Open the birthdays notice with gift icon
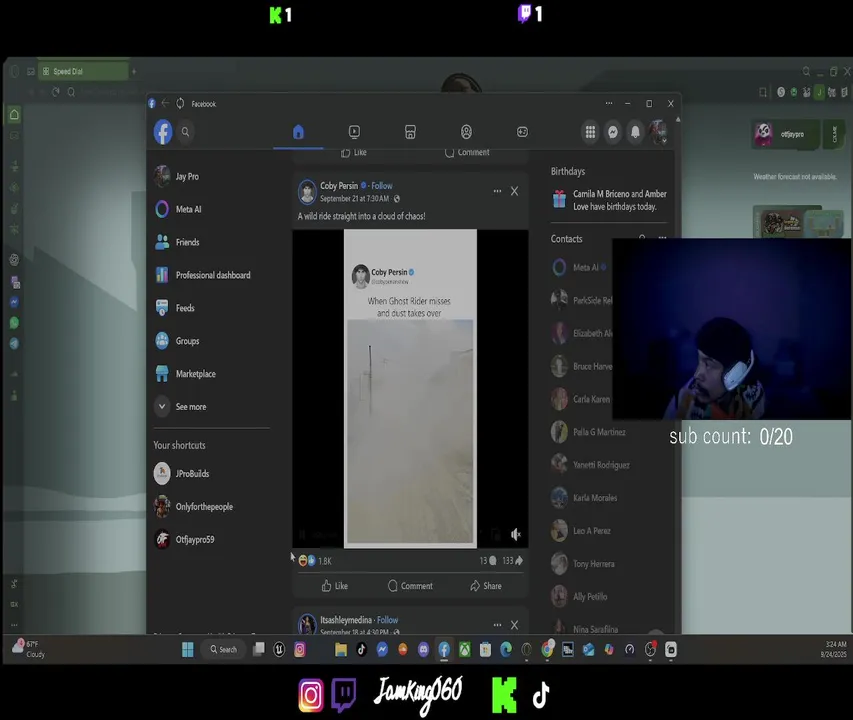 tap(609, 200)
